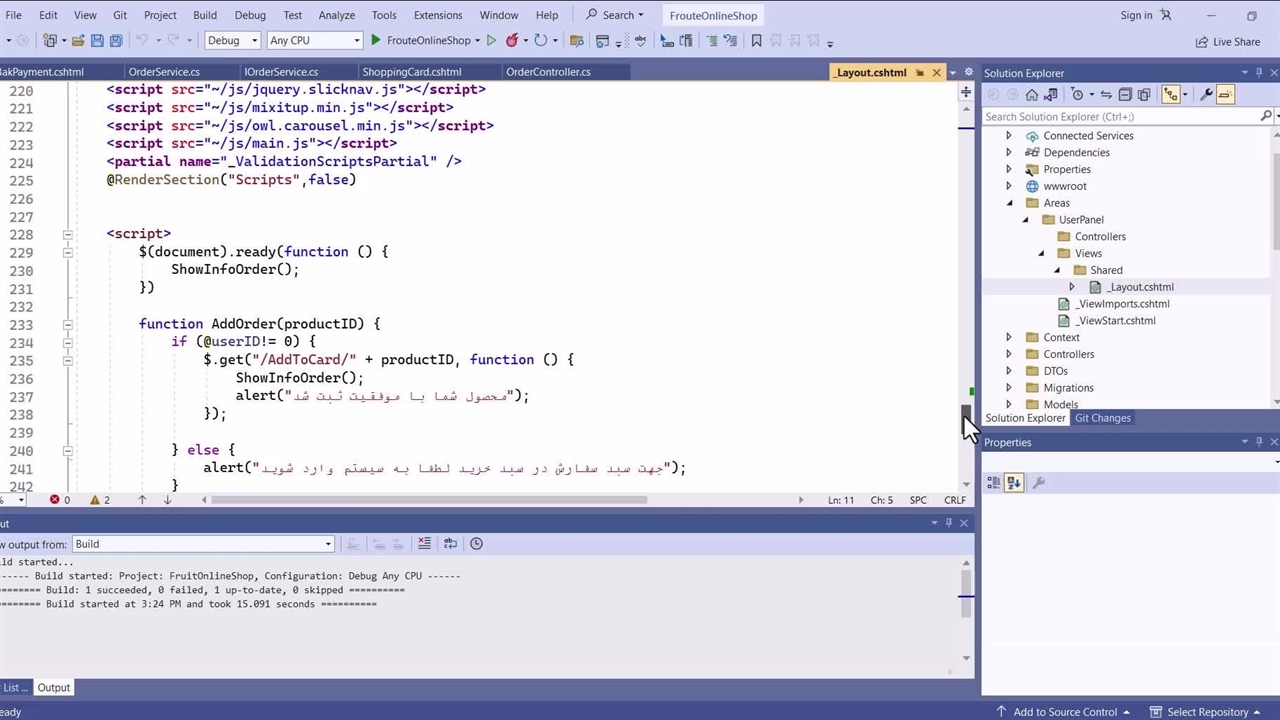
Task: Run the FrouteOnlineShop project
Action: (x=420, y=41)
